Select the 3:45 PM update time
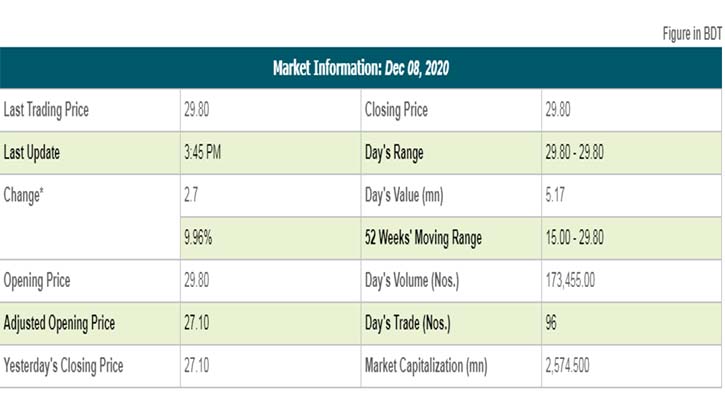Screen dimensions: 725x400 [x=202, y=153]
